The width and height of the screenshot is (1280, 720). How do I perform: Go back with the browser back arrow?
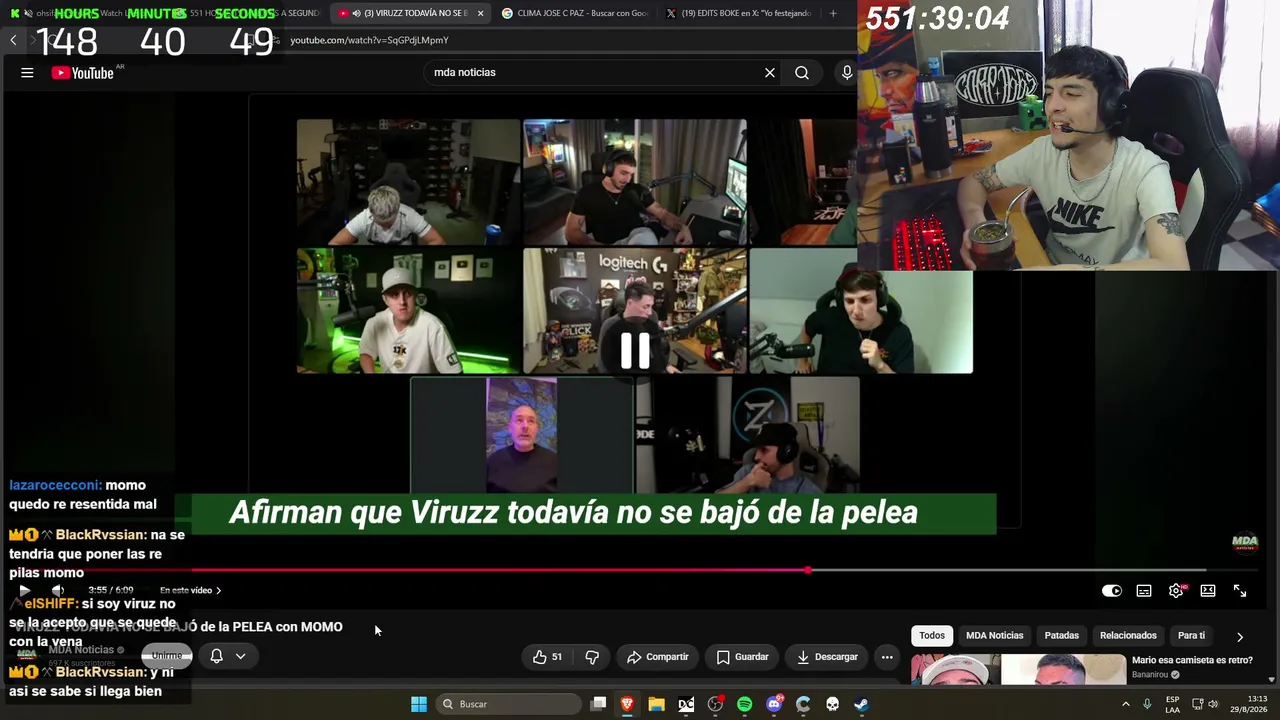(13, 40)
